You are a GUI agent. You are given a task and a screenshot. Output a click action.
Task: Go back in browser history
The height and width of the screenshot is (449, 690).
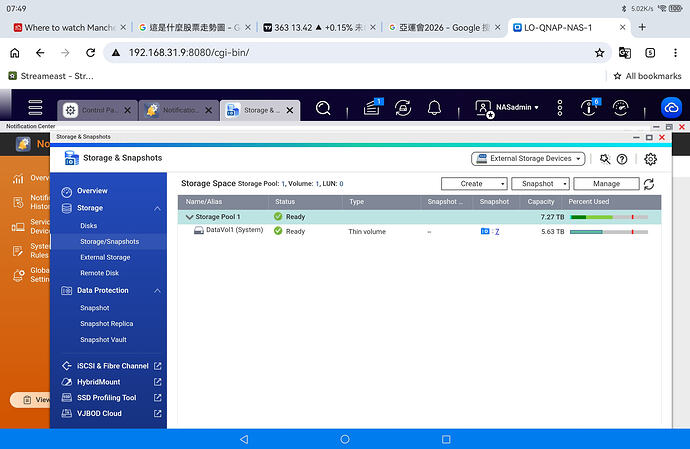pyautogui.click(x=40, y=53)
